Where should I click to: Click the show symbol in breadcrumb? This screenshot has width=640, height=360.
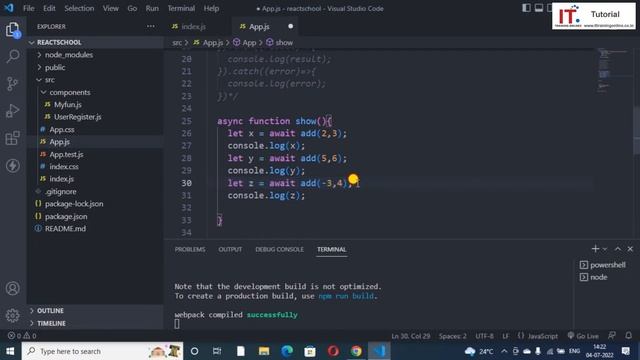[x=280, y=42]
